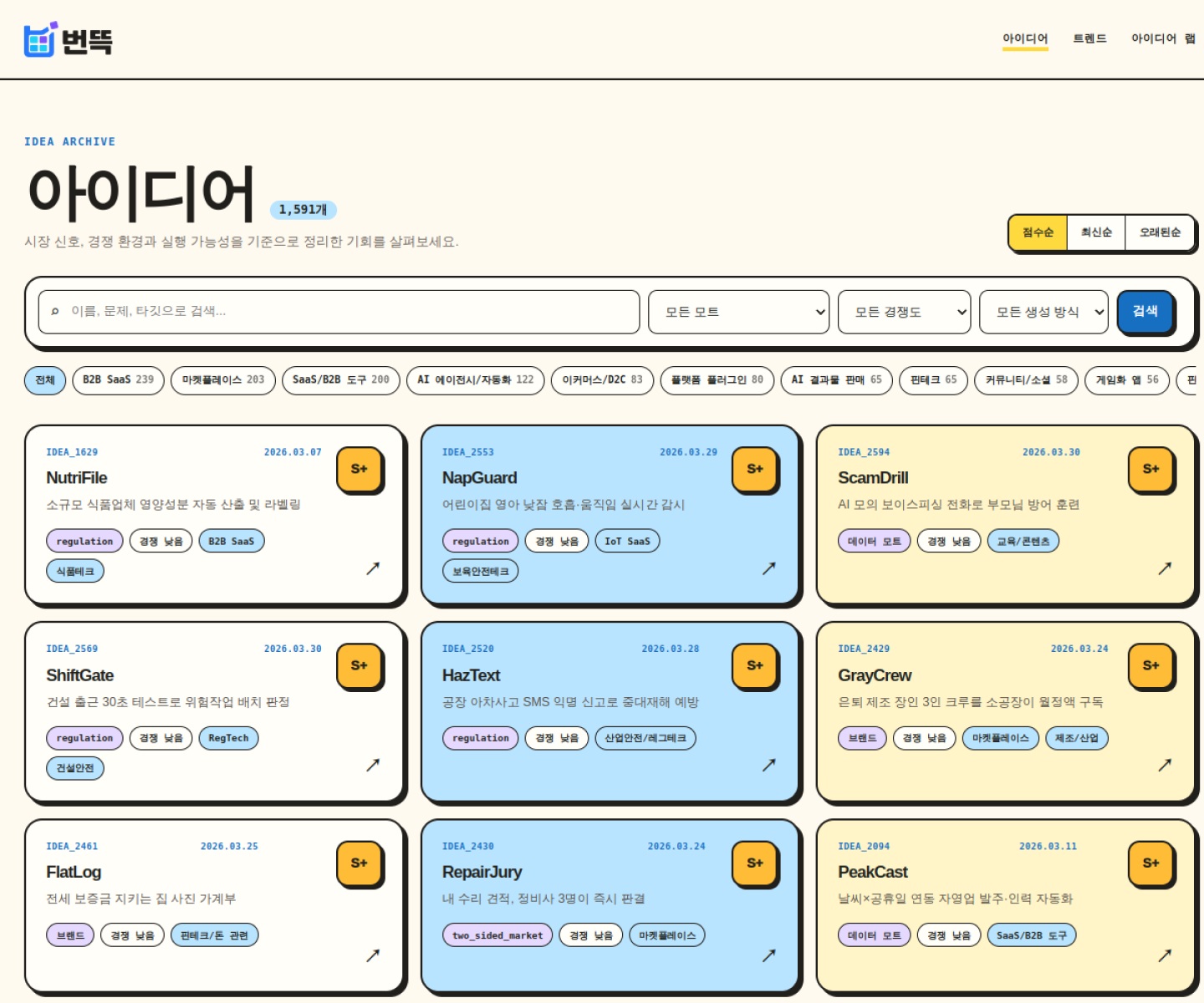Filter by 커뮤니티/소셜 58 chip
This screenshot has height=1003, width=1204.
1027,380
